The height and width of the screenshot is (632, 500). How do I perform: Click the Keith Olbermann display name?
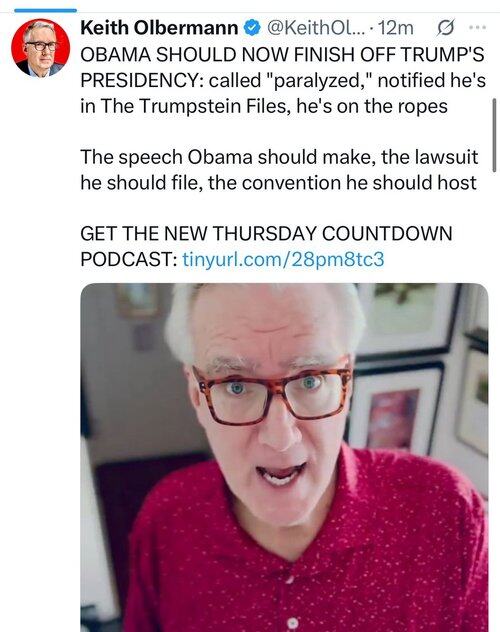pyautogui.click(x=159, y=28)
